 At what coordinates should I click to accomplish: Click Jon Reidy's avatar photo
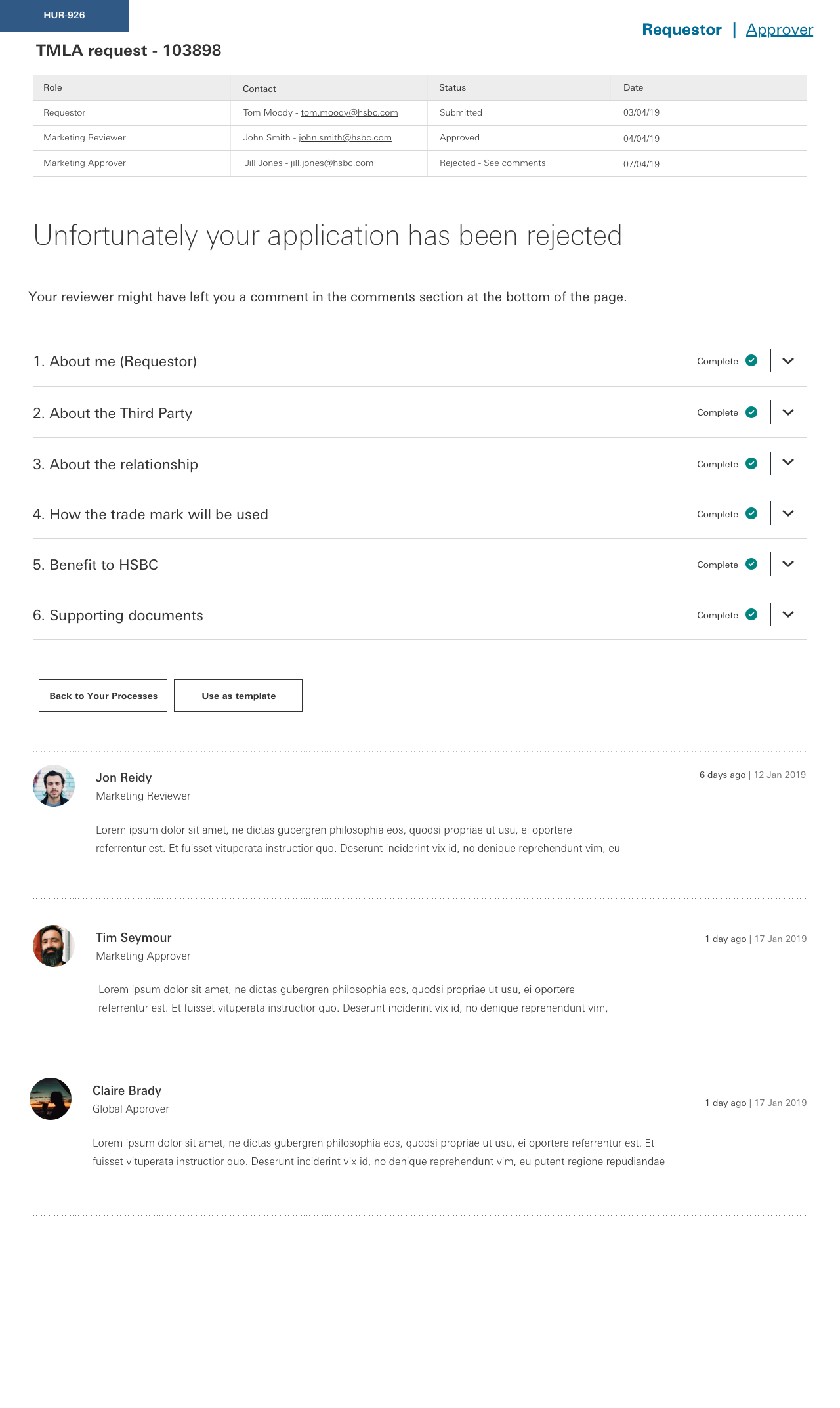point(54,786)
